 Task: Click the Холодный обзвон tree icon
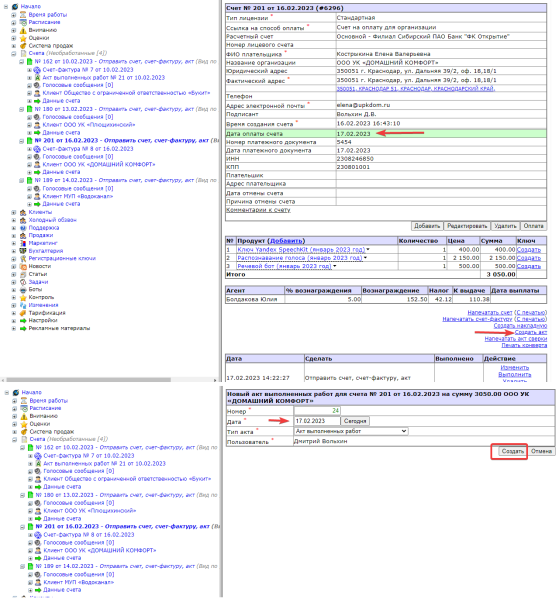(23, 220)
